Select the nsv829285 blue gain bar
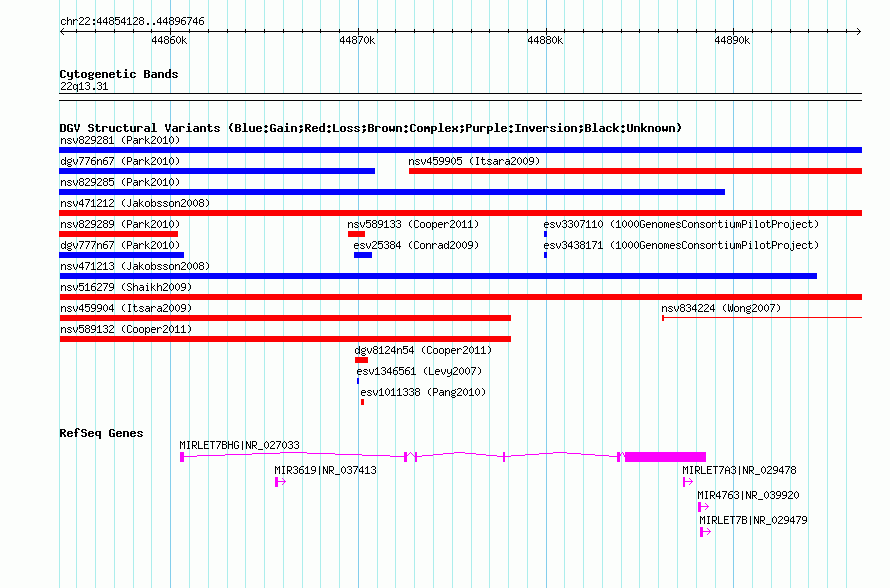 tap(392, 192)
